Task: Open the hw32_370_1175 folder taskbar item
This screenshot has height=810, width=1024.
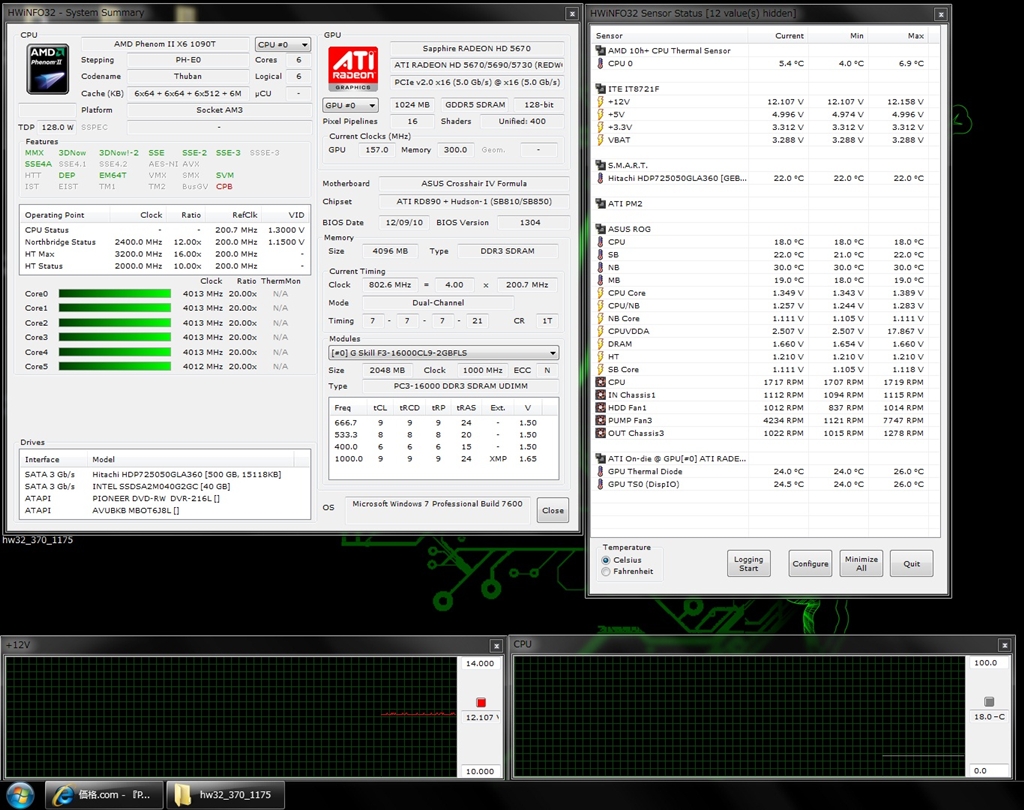Action: [225, 795]
